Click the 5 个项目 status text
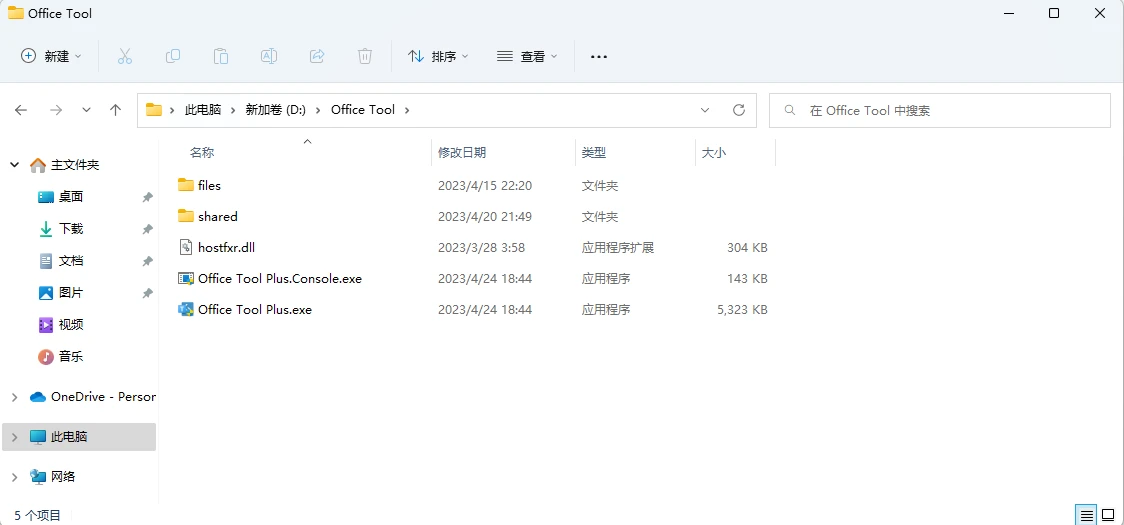Image resolution: width=1124 pixels, height=525 pixels. coord(37,515)
